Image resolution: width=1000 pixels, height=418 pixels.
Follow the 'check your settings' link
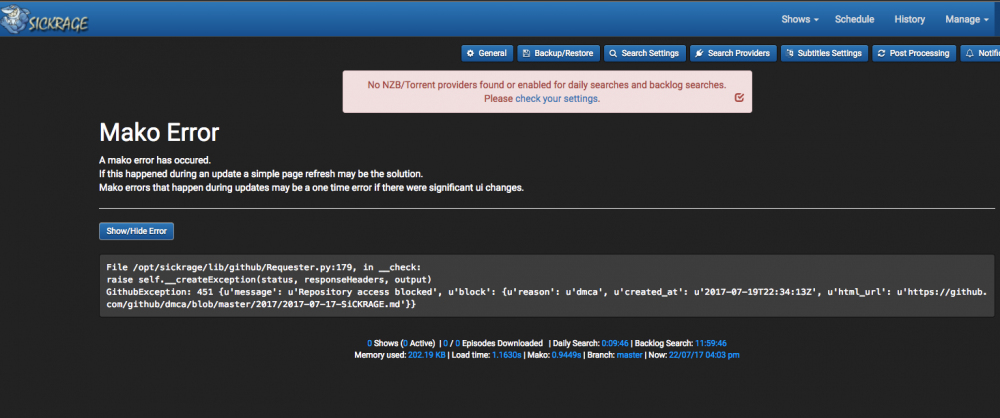557,98
